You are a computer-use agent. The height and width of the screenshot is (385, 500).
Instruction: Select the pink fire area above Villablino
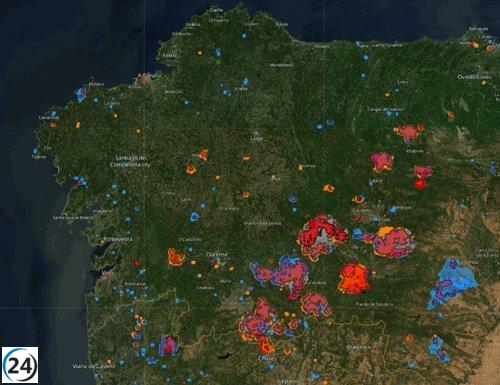click(x=409, y=132)
